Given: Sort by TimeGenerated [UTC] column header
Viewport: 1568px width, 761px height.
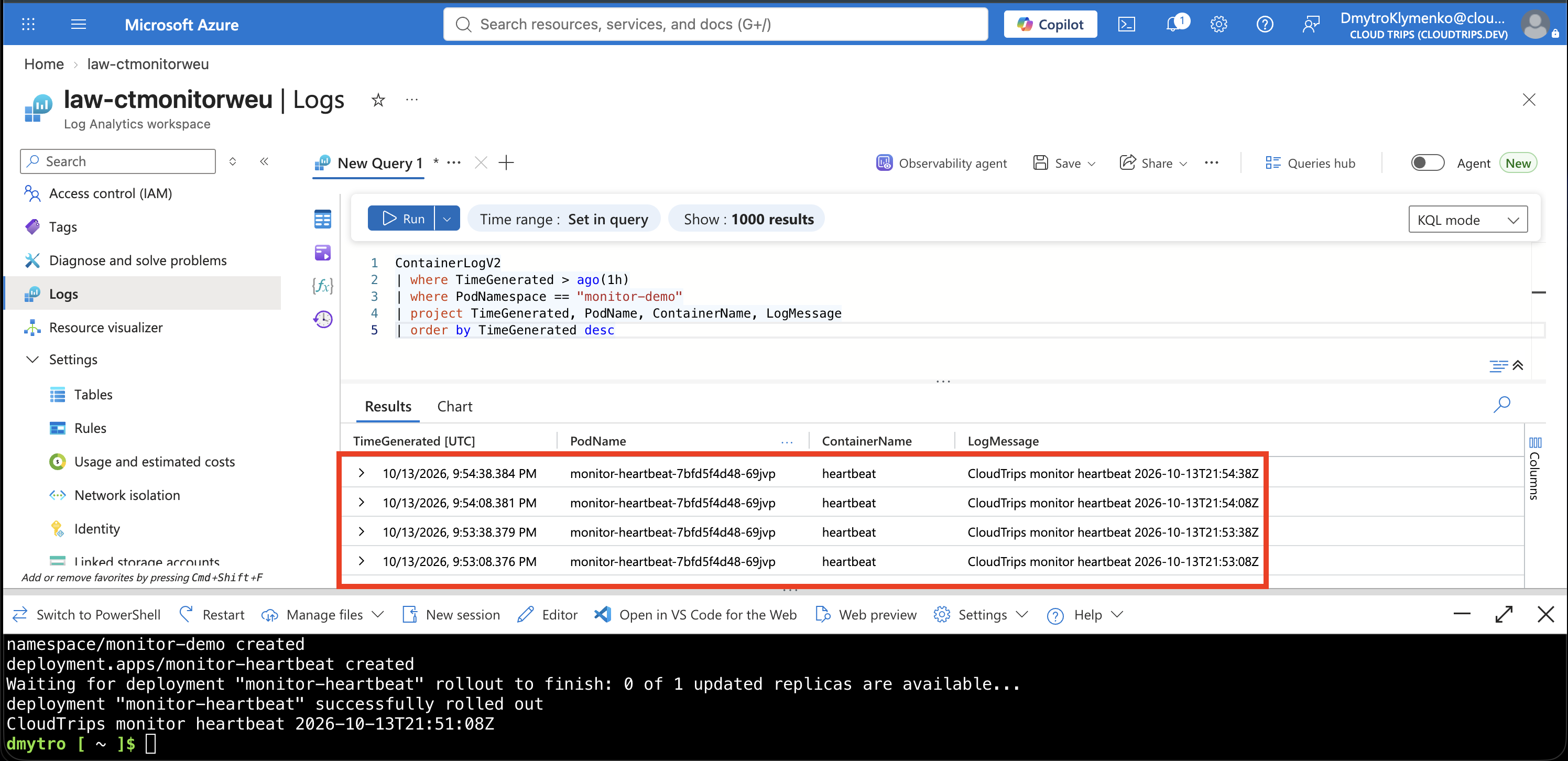Looking at the screenshot, I should (414, 441).
